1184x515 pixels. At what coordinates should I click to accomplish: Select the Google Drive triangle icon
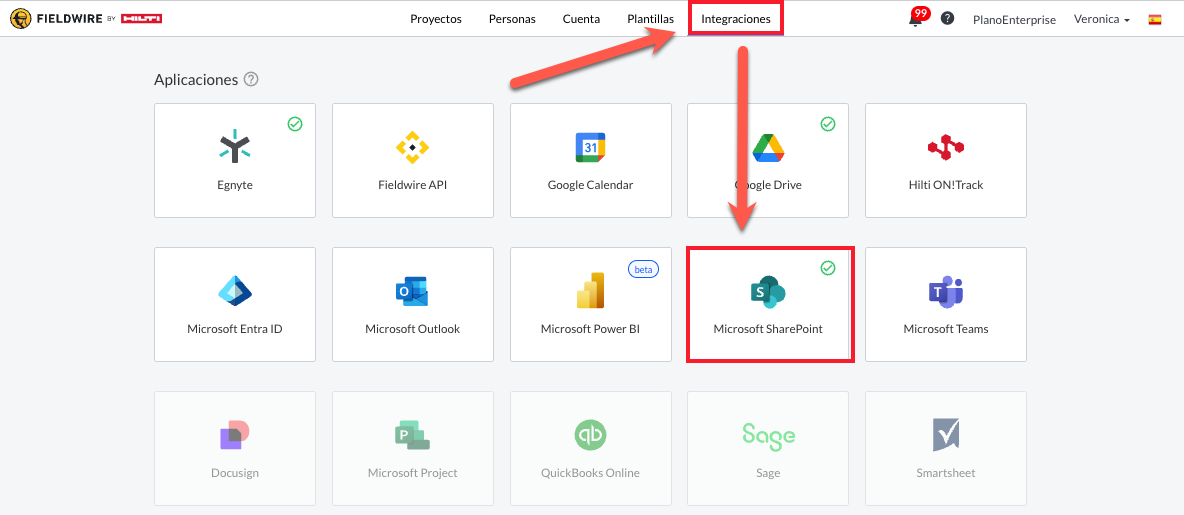[769, 147]
